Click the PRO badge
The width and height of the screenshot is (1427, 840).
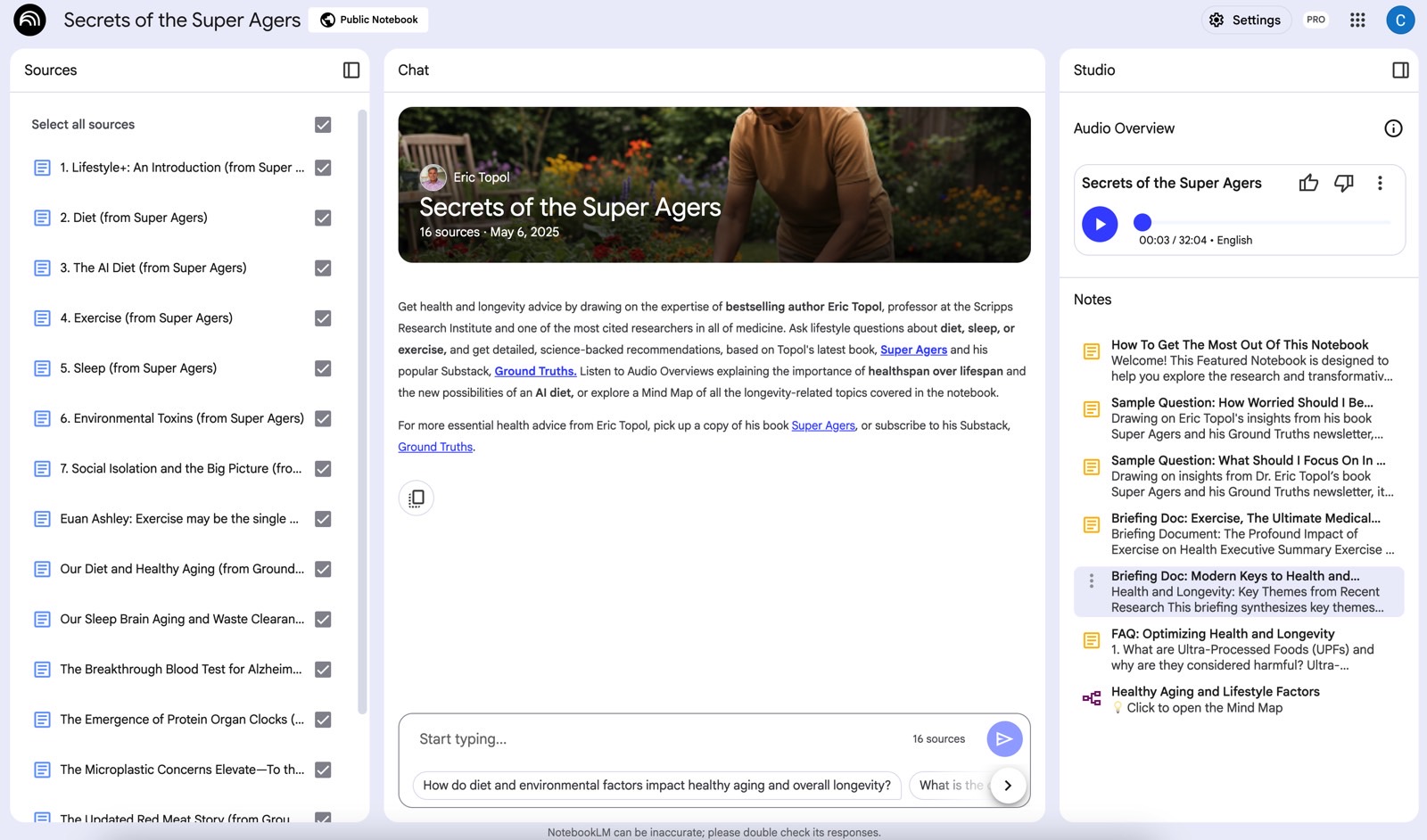(x=1316, y=20)
